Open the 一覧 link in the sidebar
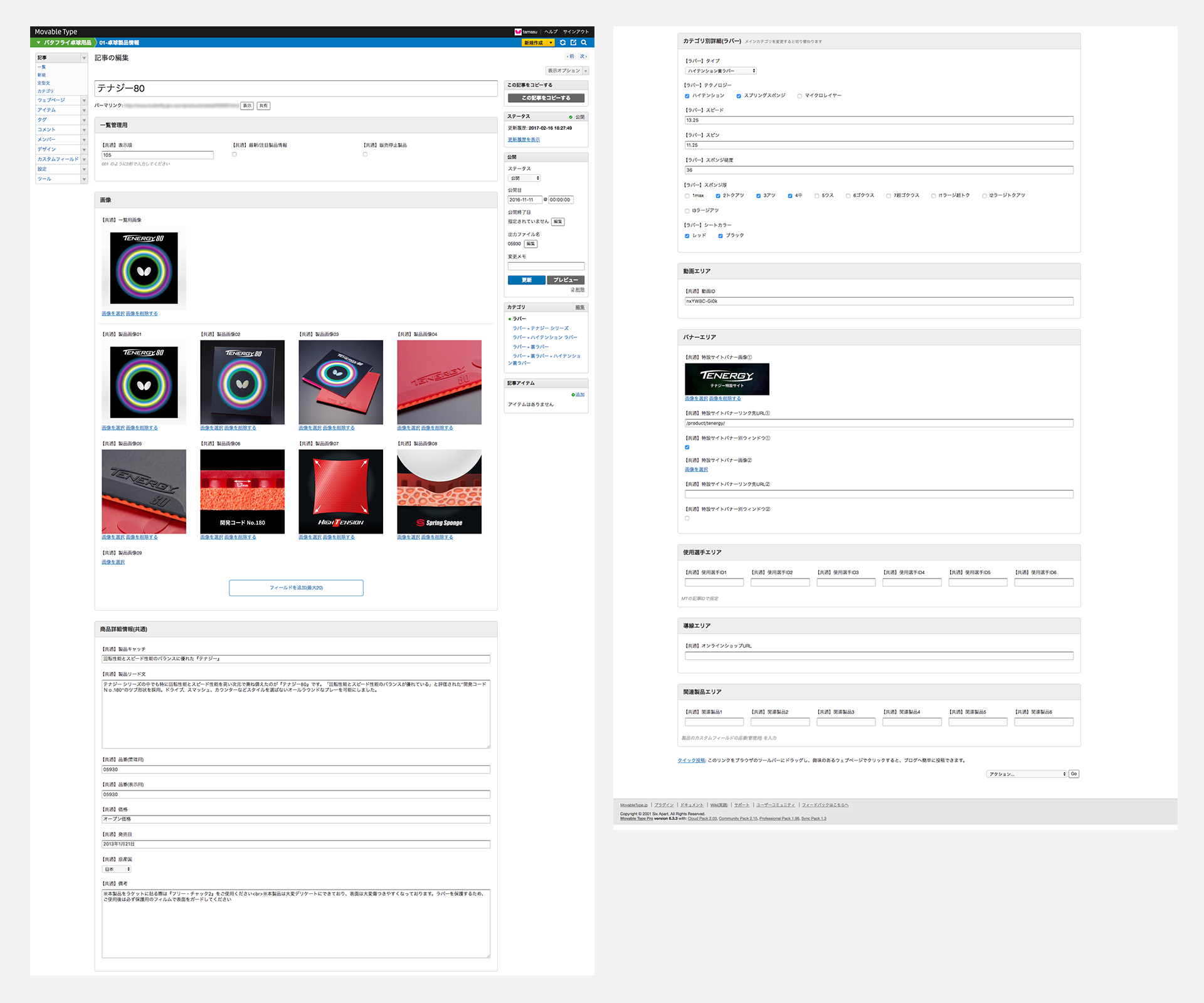1204x1003 pixels. click(41, 66)
